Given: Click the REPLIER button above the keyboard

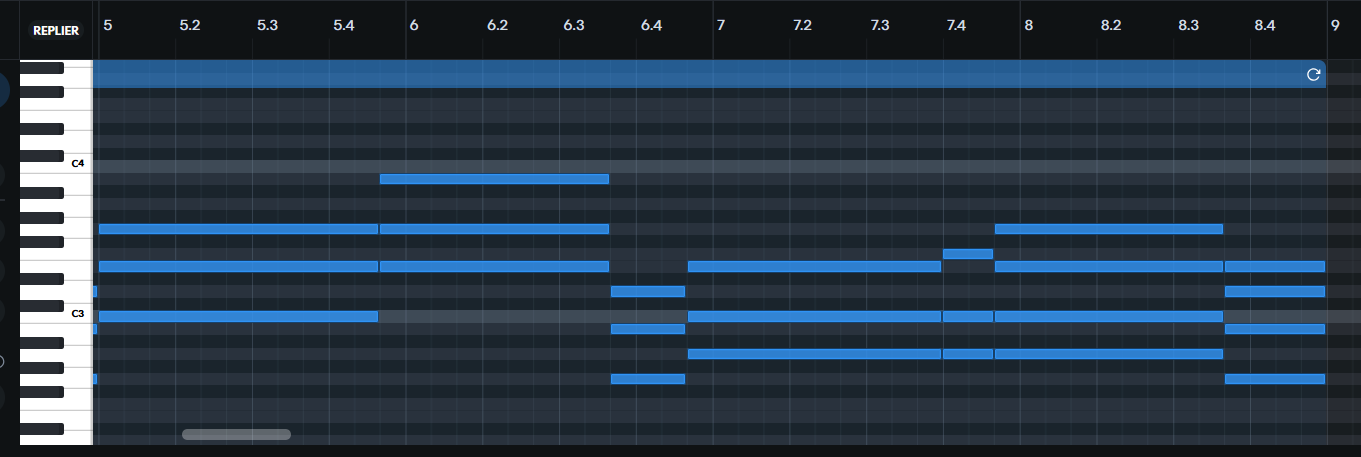Looking at the screenshot, I should point(56,31).
